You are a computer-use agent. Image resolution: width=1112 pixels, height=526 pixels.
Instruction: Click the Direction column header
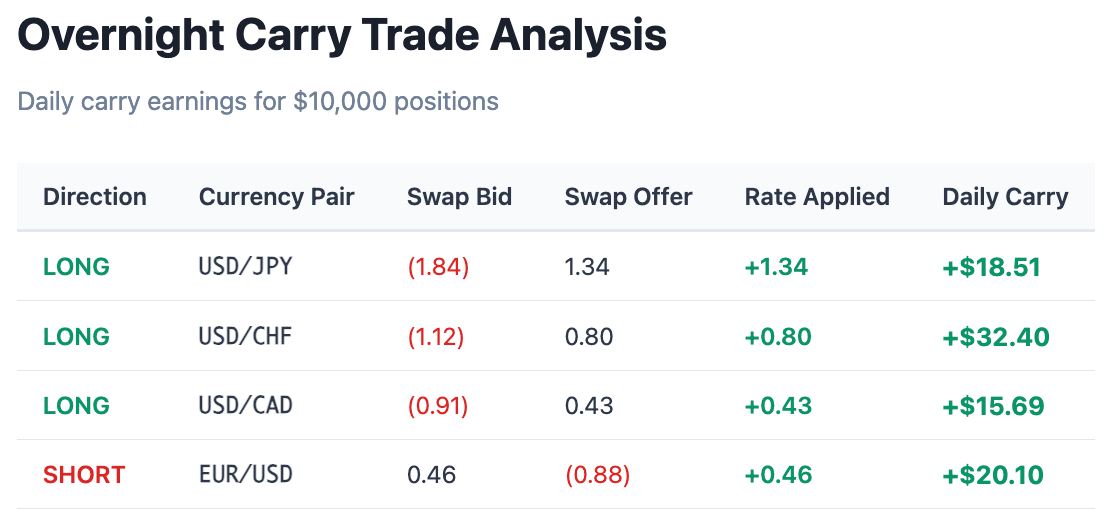tap(95, 197)
